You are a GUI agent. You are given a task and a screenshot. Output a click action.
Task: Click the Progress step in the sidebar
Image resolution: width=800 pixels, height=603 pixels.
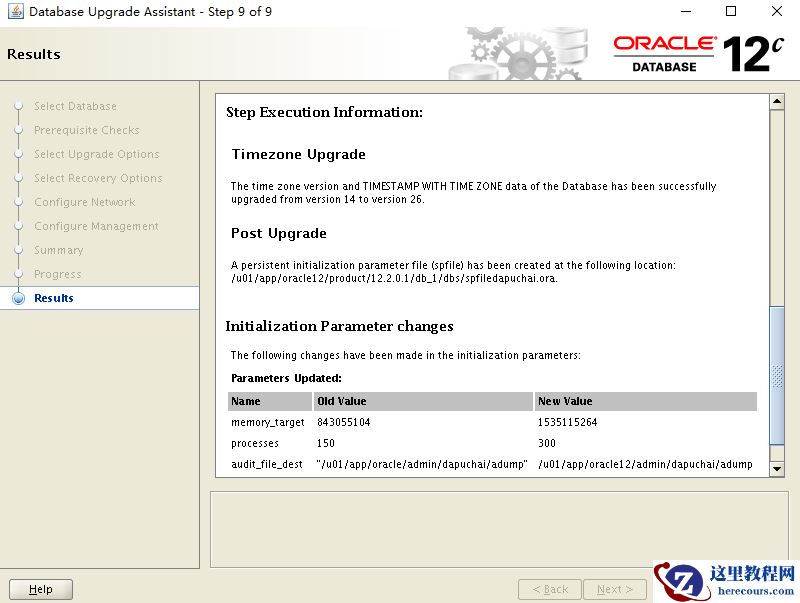coord(58,274)
